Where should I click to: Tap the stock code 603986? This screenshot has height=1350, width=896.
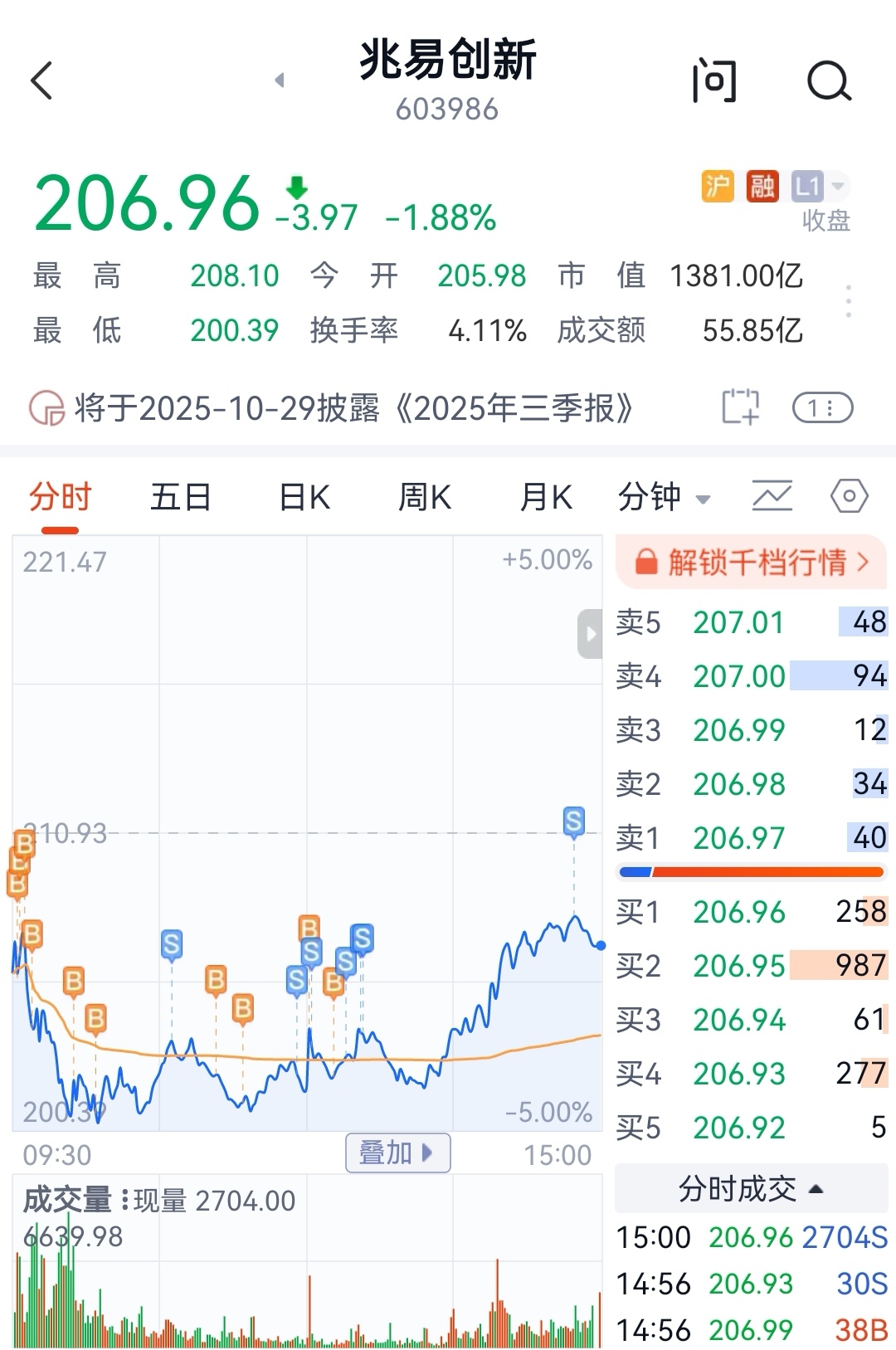[447, 109]
